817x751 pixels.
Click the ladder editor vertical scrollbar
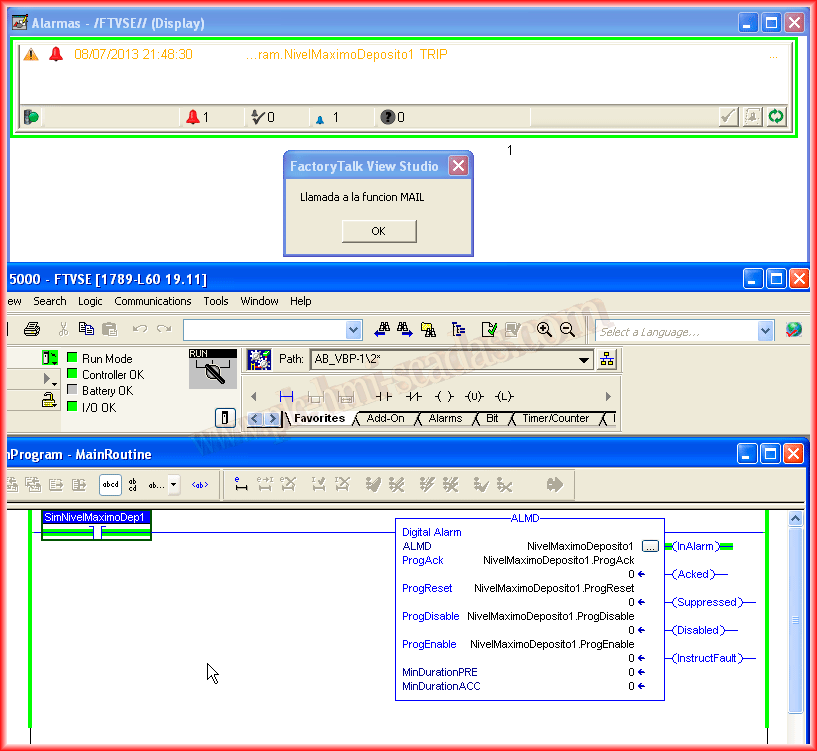pyautogui.click(x=796, y=620)
